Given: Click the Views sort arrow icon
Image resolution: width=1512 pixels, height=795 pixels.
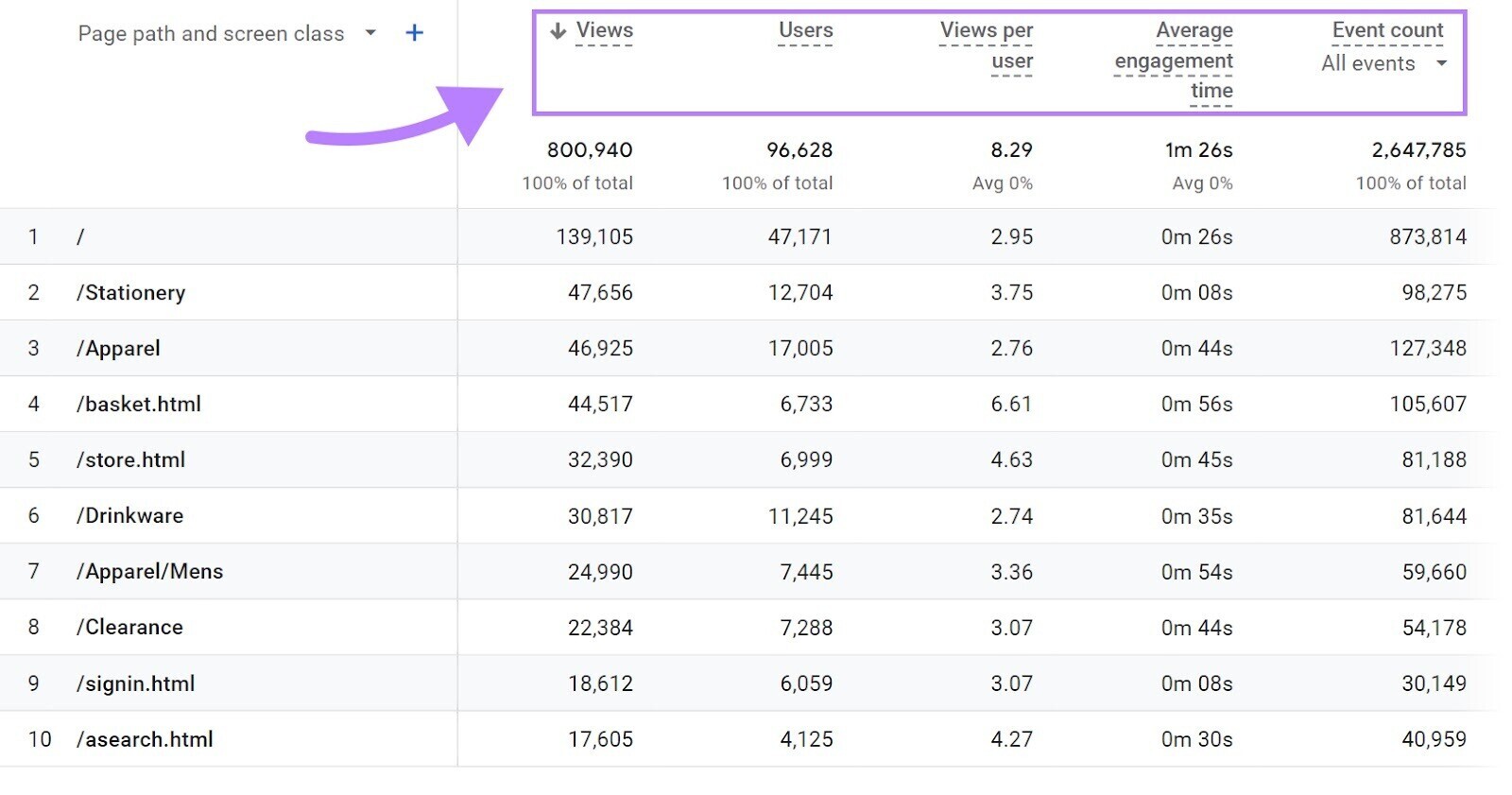Looking at the screenshot, I should tap(558, 31).
